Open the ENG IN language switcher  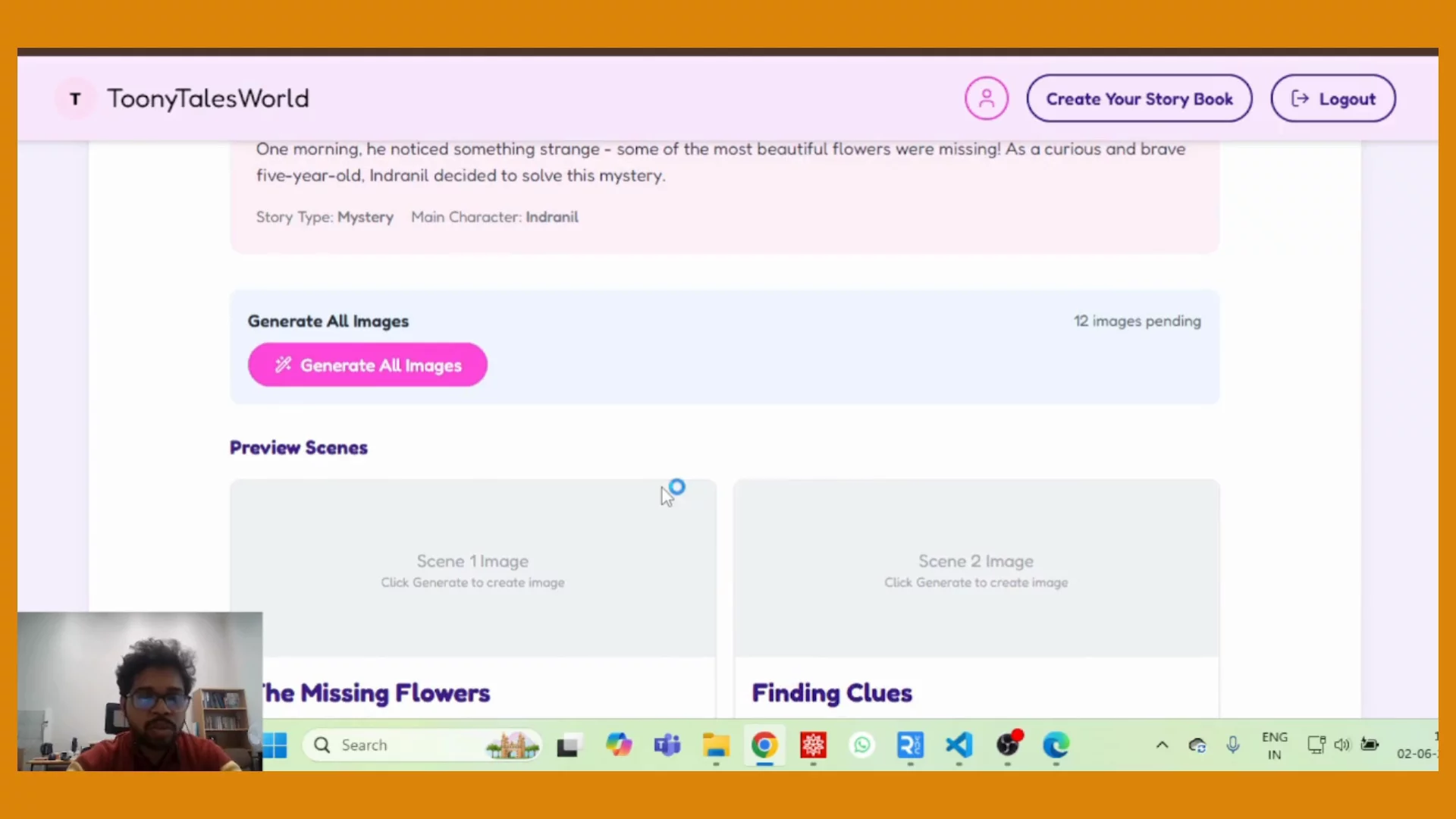[1275, 746]
